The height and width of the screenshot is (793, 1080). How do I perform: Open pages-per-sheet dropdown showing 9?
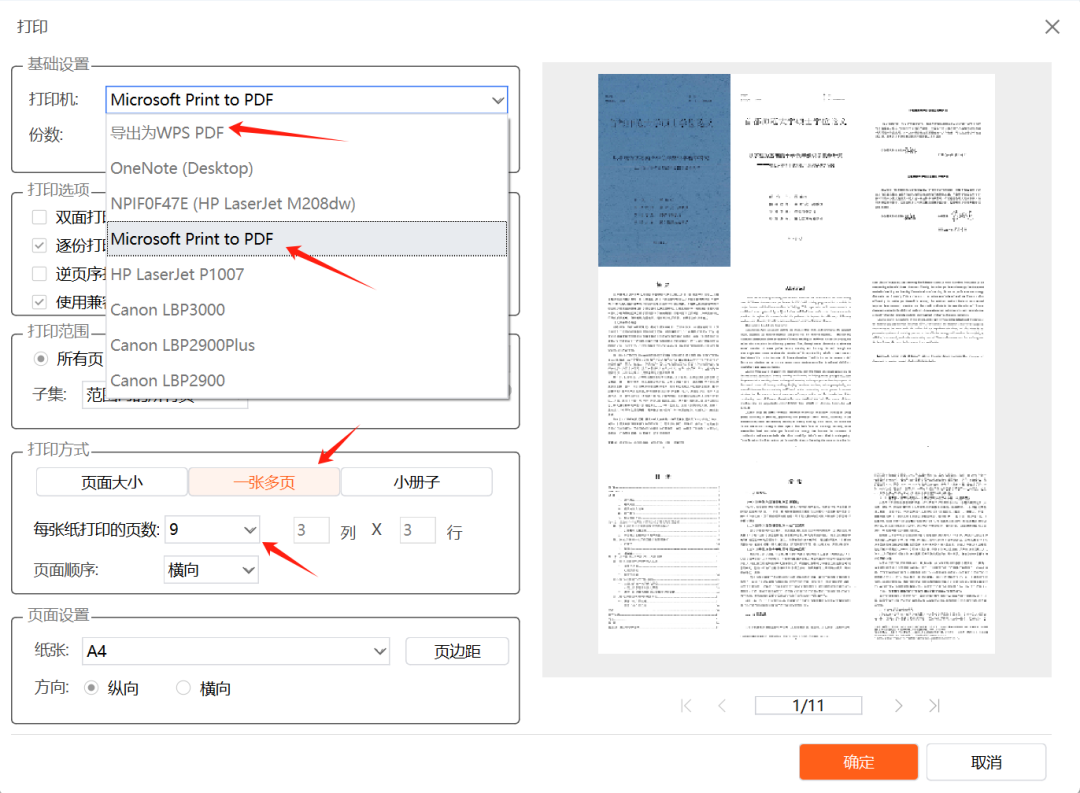249,529
